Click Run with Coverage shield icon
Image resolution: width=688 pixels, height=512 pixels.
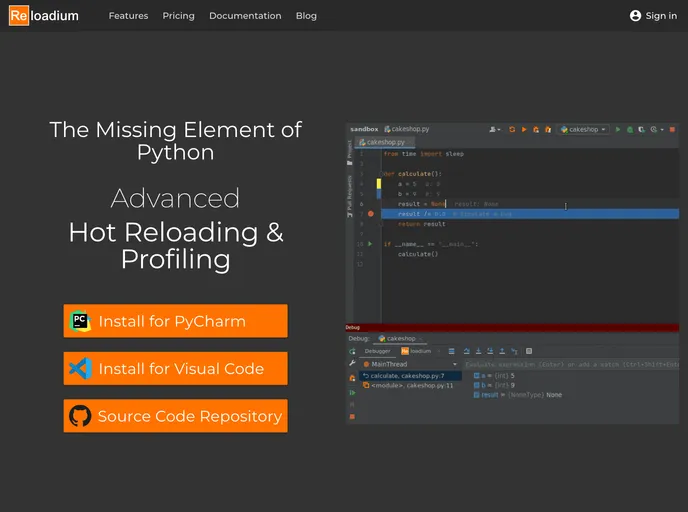[x=641, y=129]
